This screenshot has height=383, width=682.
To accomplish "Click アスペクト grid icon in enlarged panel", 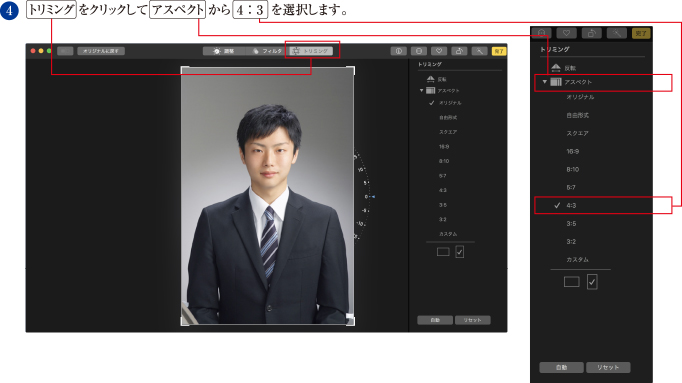I will [x=556, y=82].
